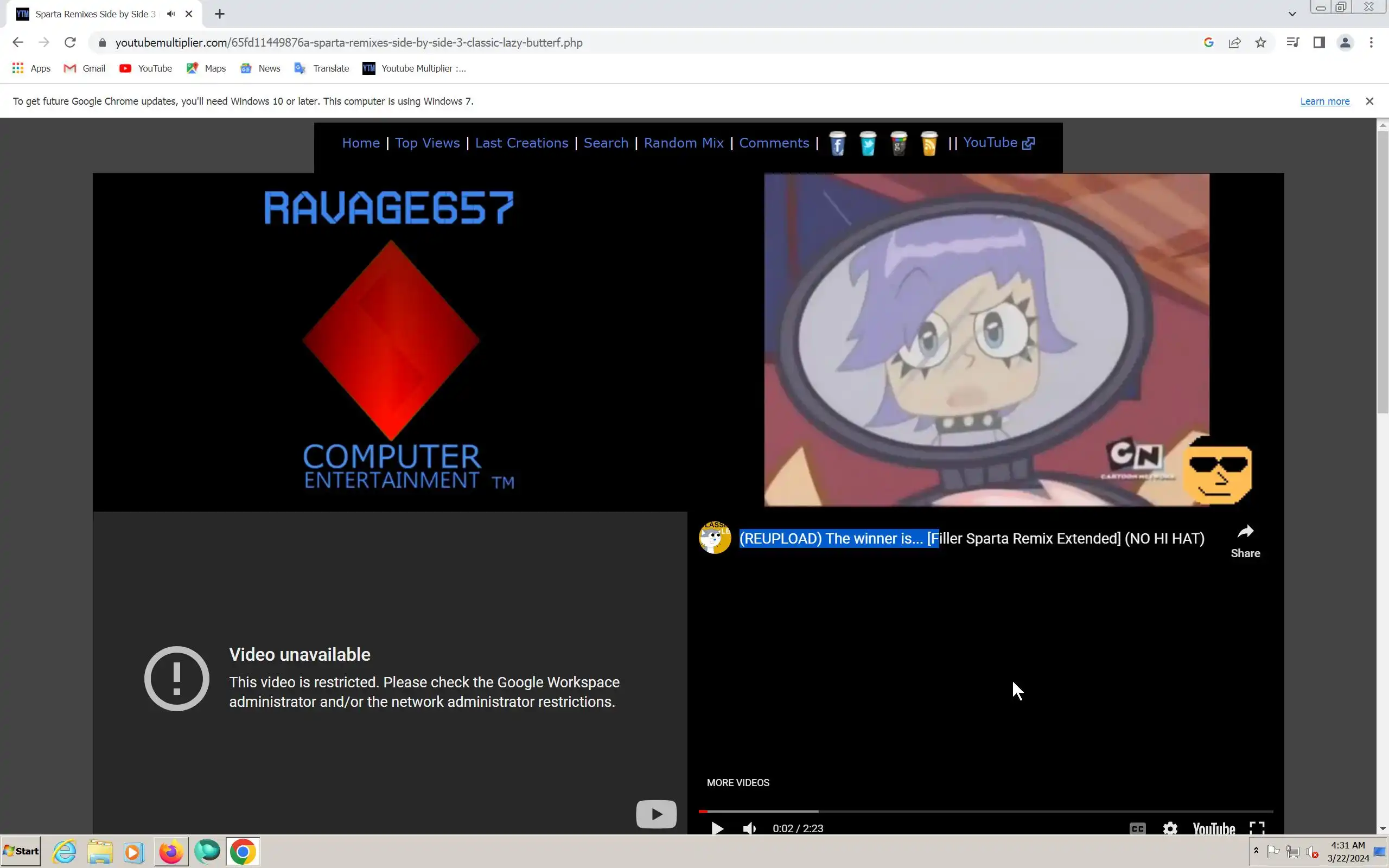Play the paused Sparta Remix video
Screen dimensions: 1389x868
point(717,828)
